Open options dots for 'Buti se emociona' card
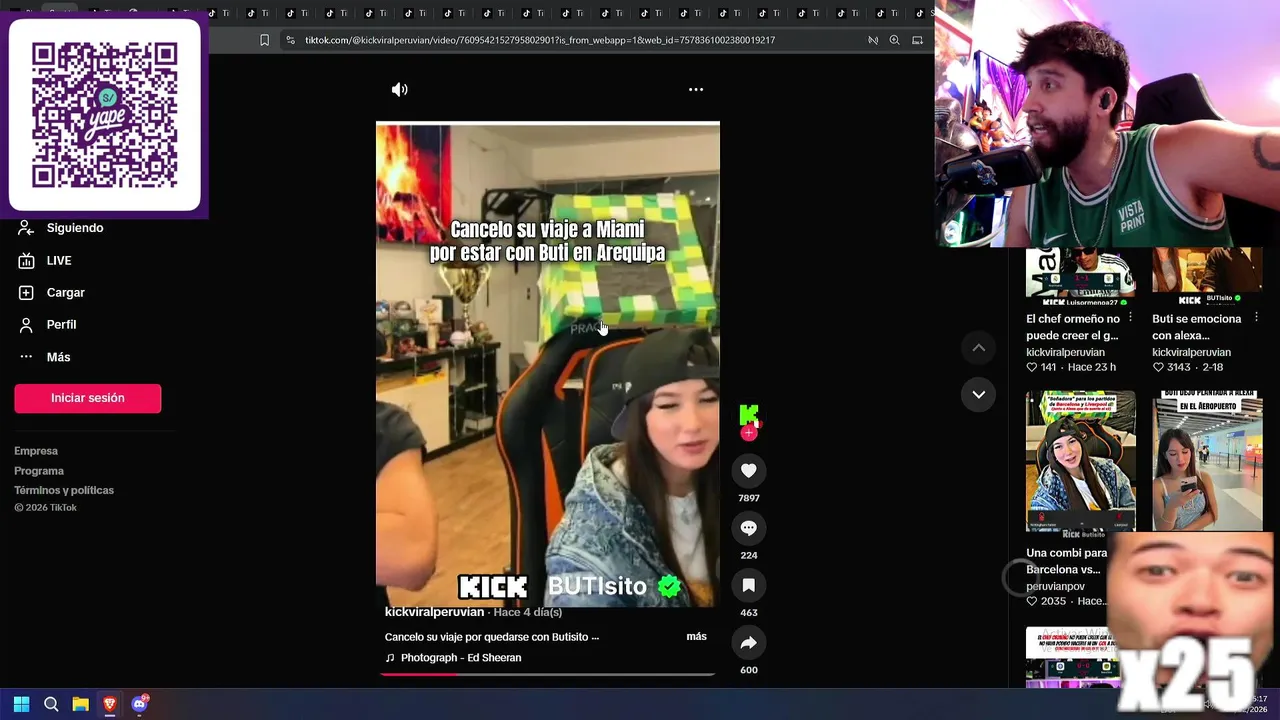 coord(1256,318)
